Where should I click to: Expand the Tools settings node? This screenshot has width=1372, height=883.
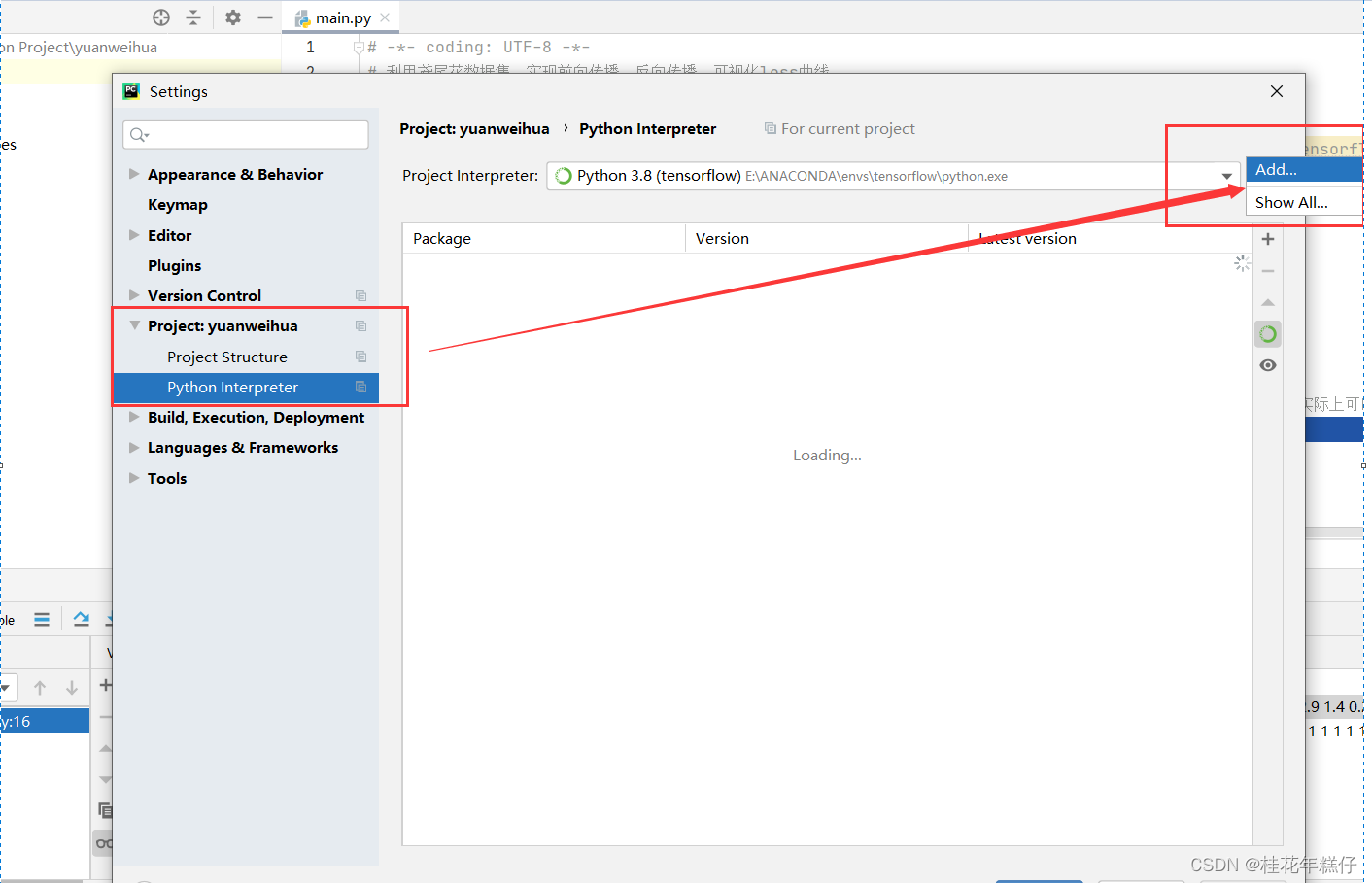134,478
